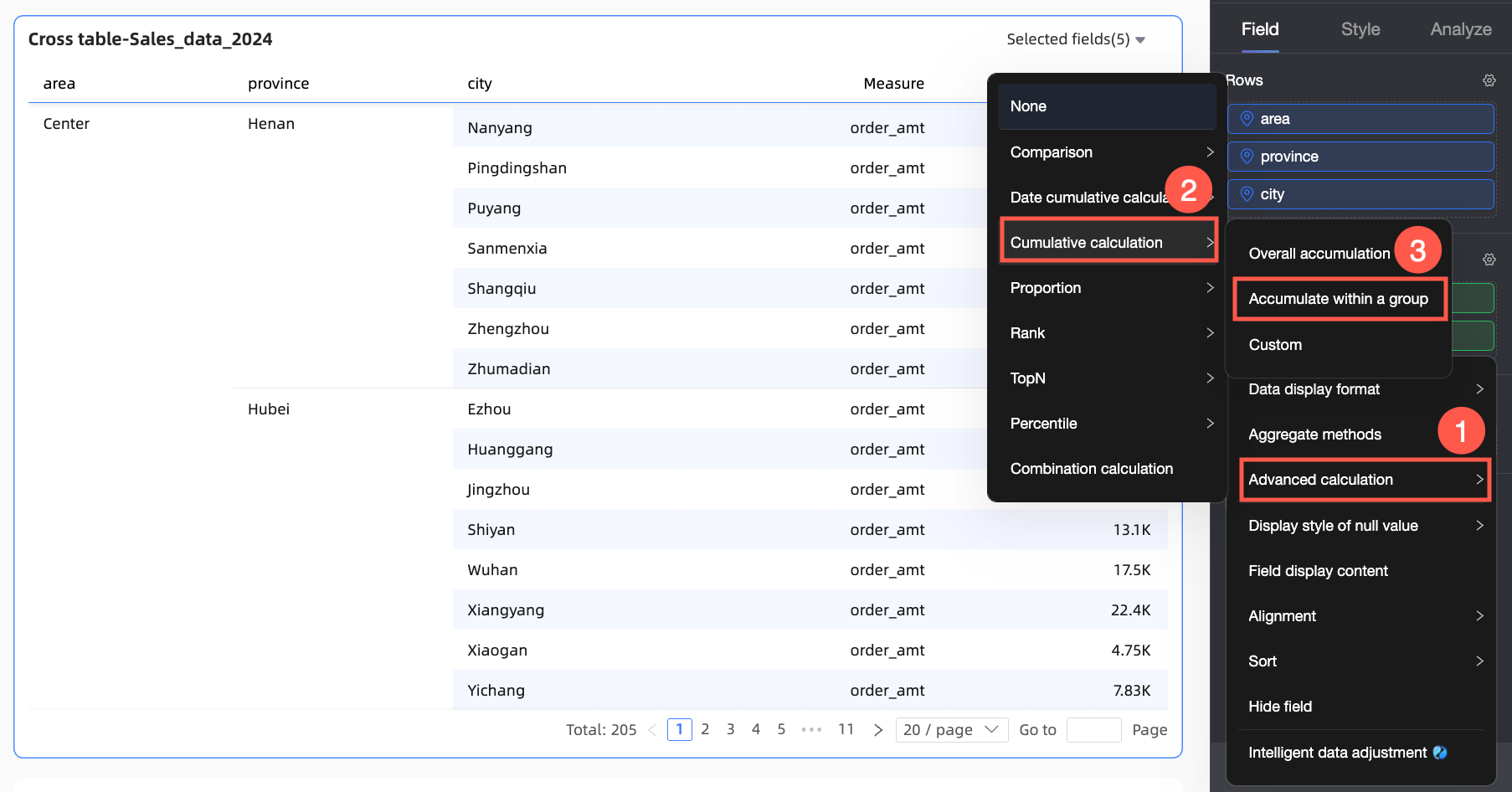Click the city column header

pos(480,84)
